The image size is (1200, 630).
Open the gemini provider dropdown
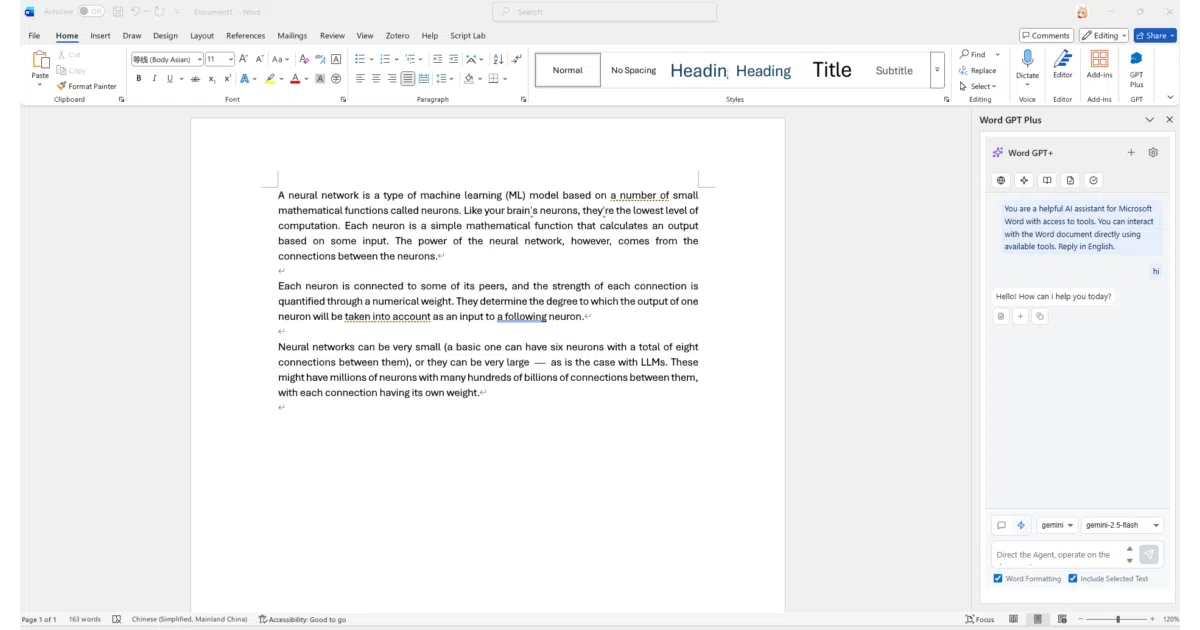1056,525
